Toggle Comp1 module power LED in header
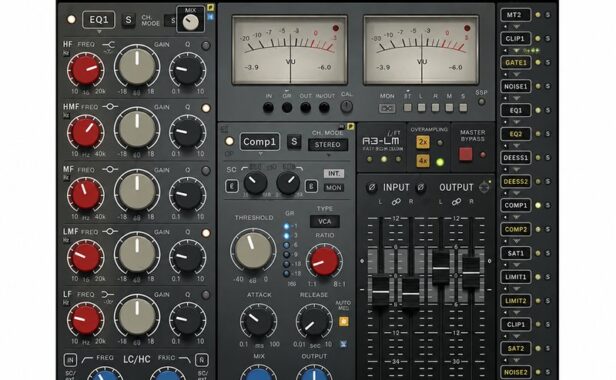The image size is (616, 380). tap(229, 141)
